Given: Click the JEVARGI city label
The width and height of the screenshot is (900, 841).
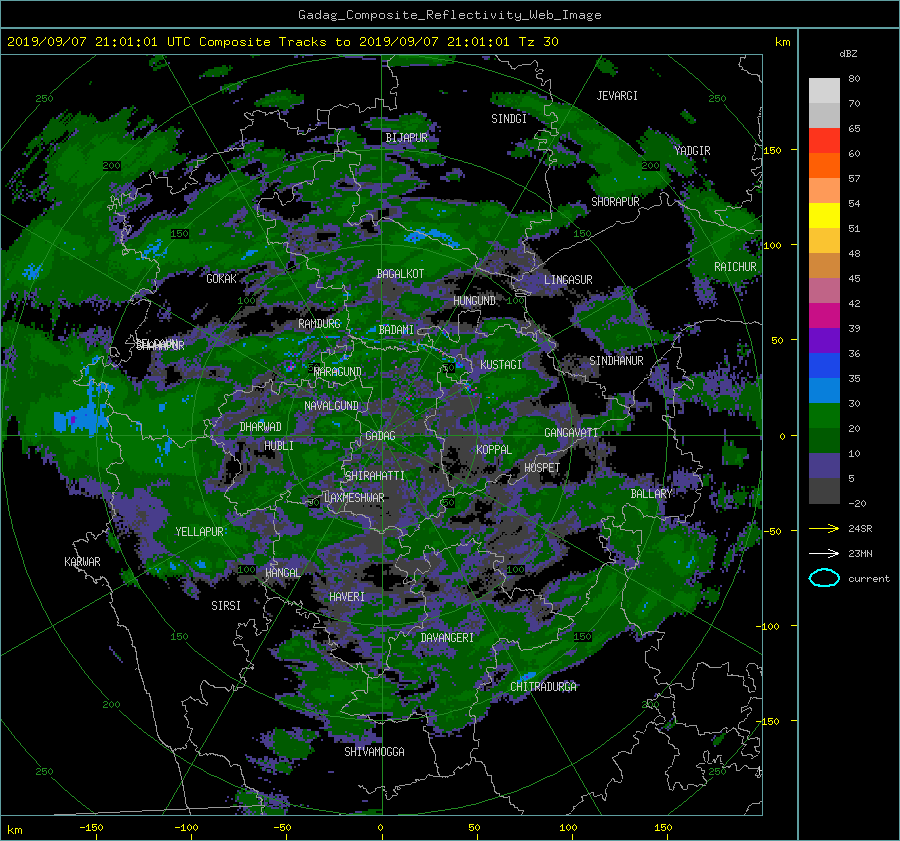Looking at the screenshot, I should point(617,96).
